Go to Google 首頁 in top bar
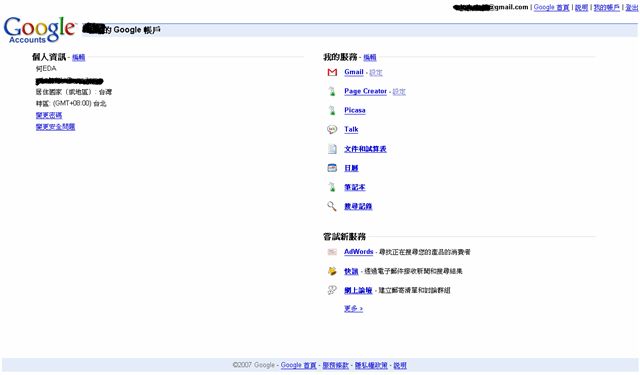This screenshot has width=640, height=375. click(551, 7)
